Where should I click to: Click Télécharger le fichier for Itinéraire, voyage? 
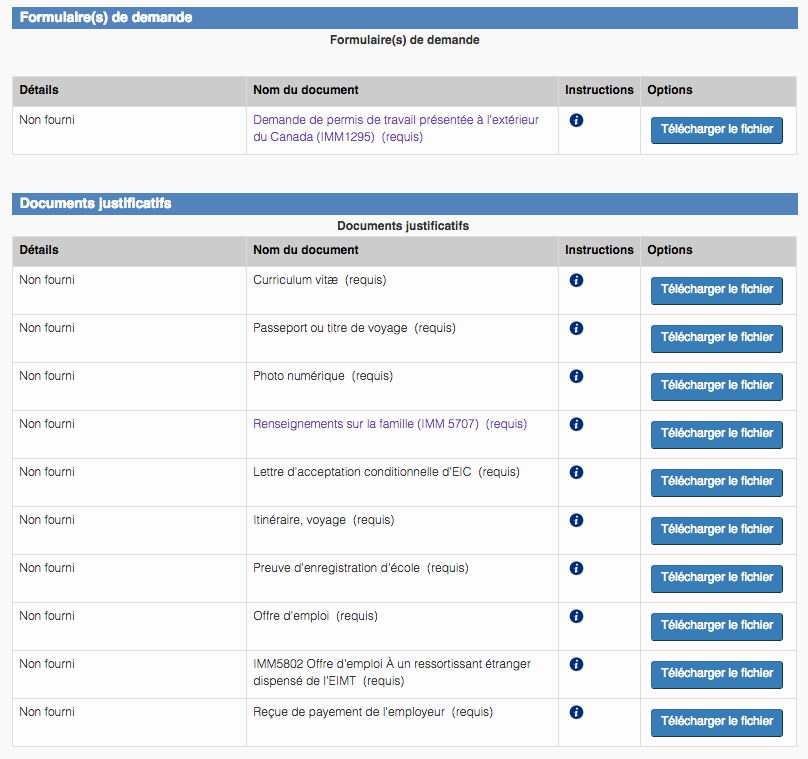716,530
